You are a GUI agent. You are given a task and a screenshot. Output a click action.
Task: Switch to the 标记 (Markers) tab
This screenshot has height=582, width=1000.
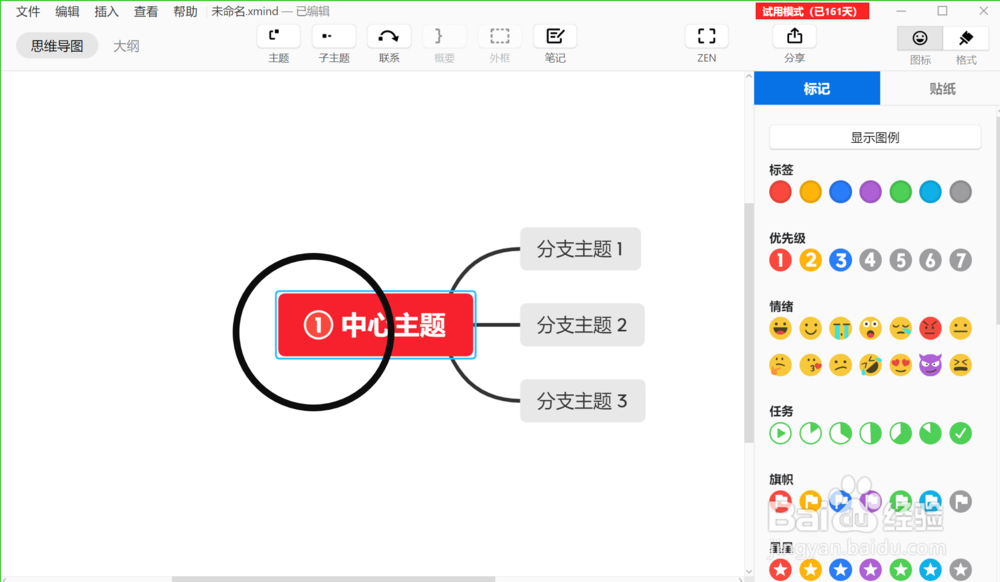(817, 89)
